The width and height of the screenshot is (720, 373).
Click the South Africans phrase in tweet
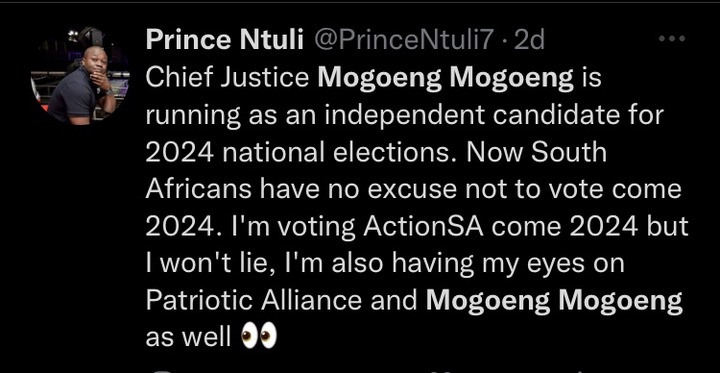[376, 171]
